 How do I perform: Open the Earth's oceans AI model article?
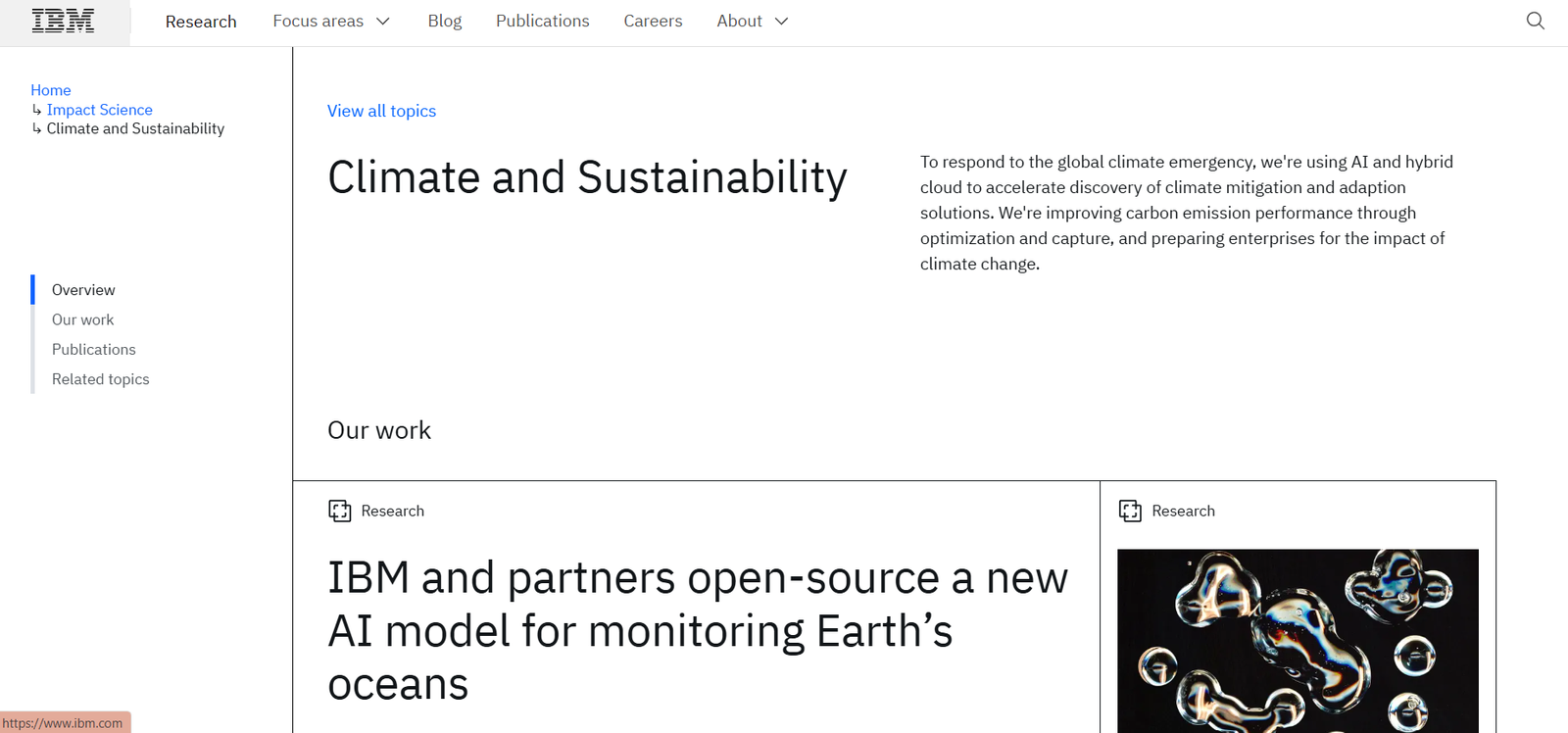[697, 630]
